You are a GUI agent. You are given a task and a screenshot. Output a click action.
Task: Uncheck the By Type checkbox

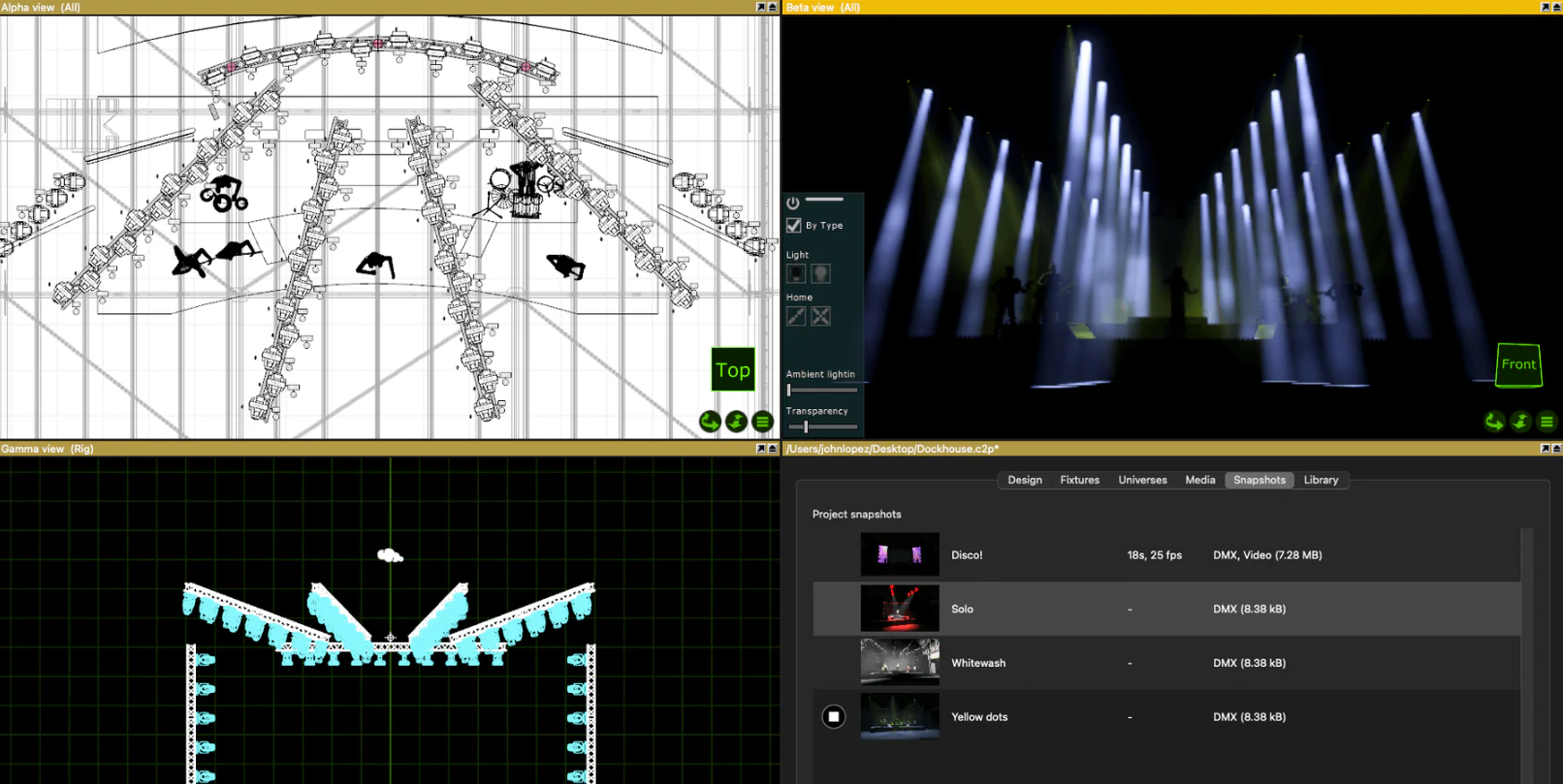794,226
